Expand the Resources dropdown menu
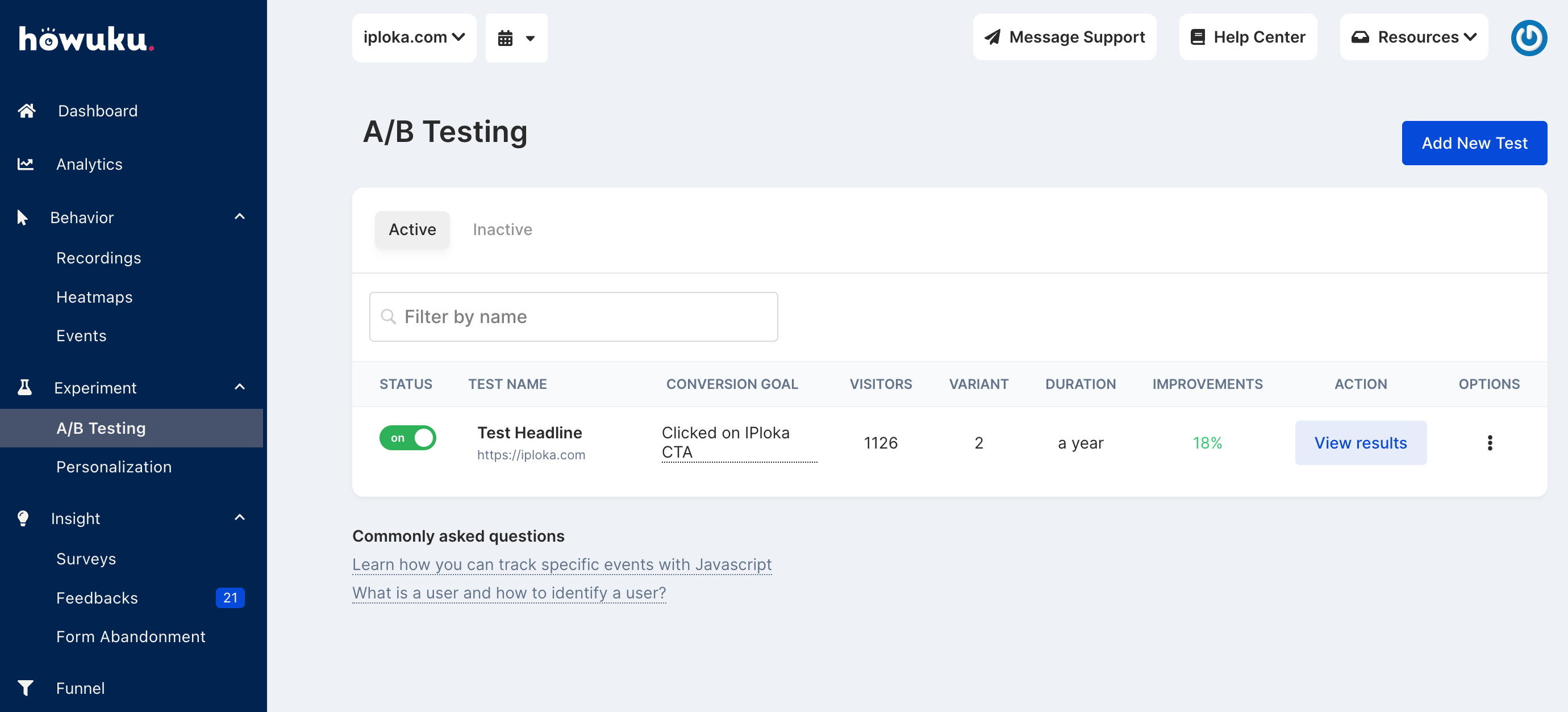1568x712 pixels. pyautogui.click(x=1413, y=37)
